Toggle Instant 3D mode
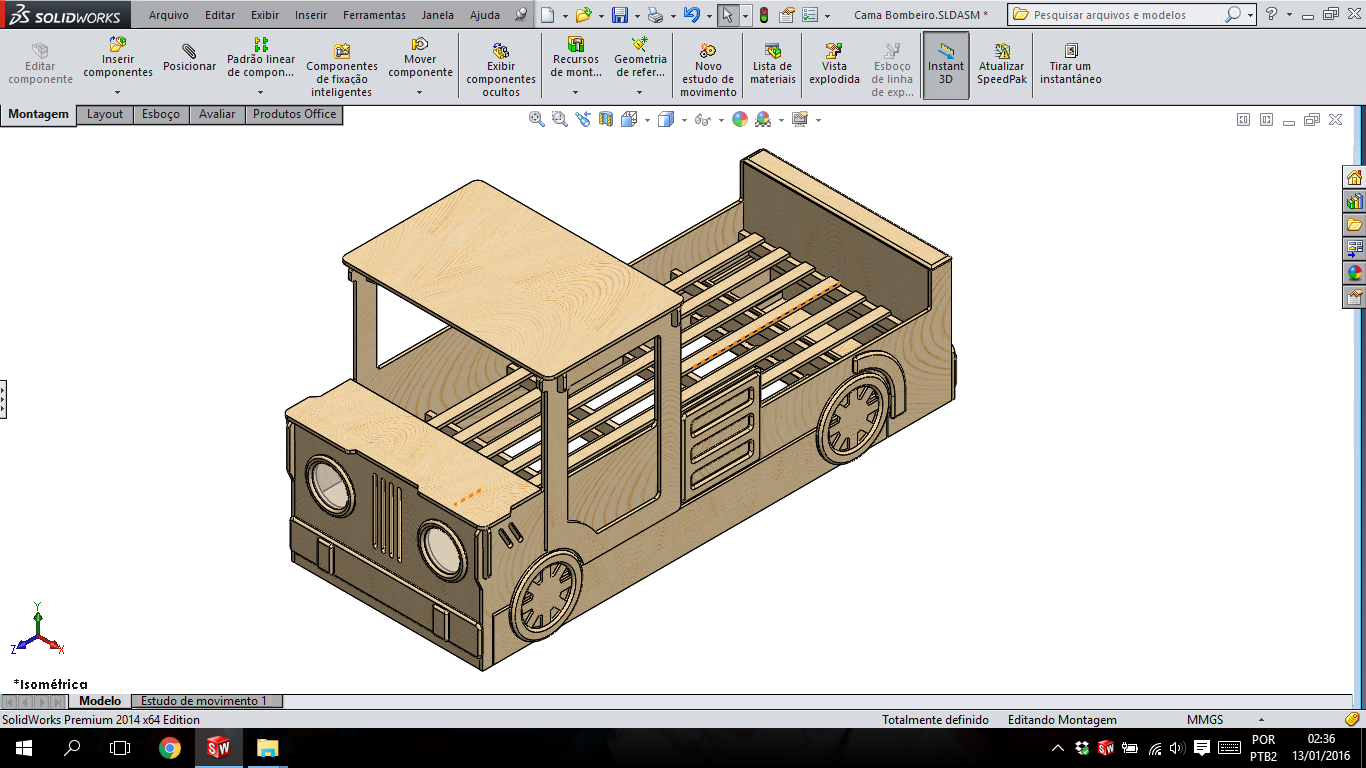Screen dimensions: 1366x768 click(x=946, y=64)
